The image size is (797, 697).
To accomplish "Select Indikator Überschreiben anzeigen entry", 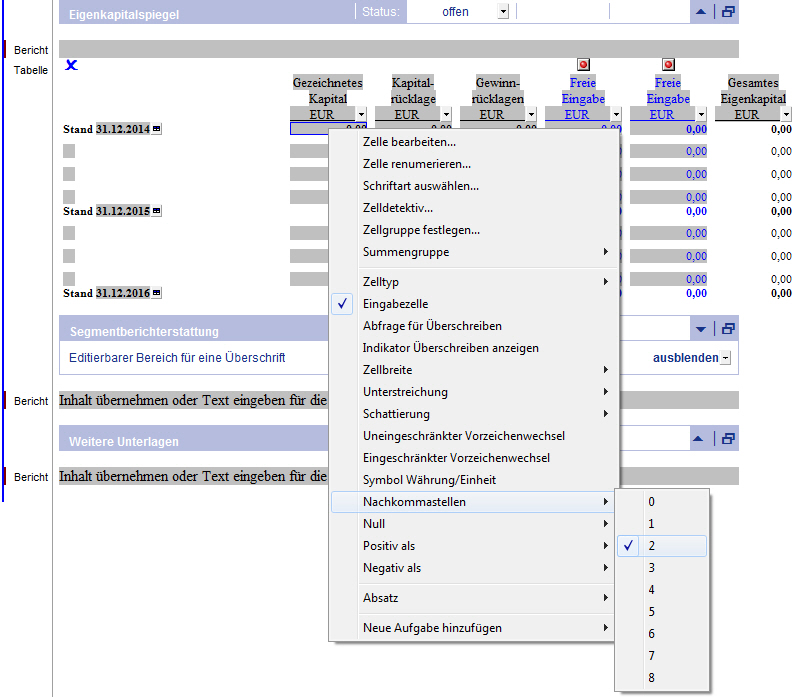I will (x=471, y=348).
